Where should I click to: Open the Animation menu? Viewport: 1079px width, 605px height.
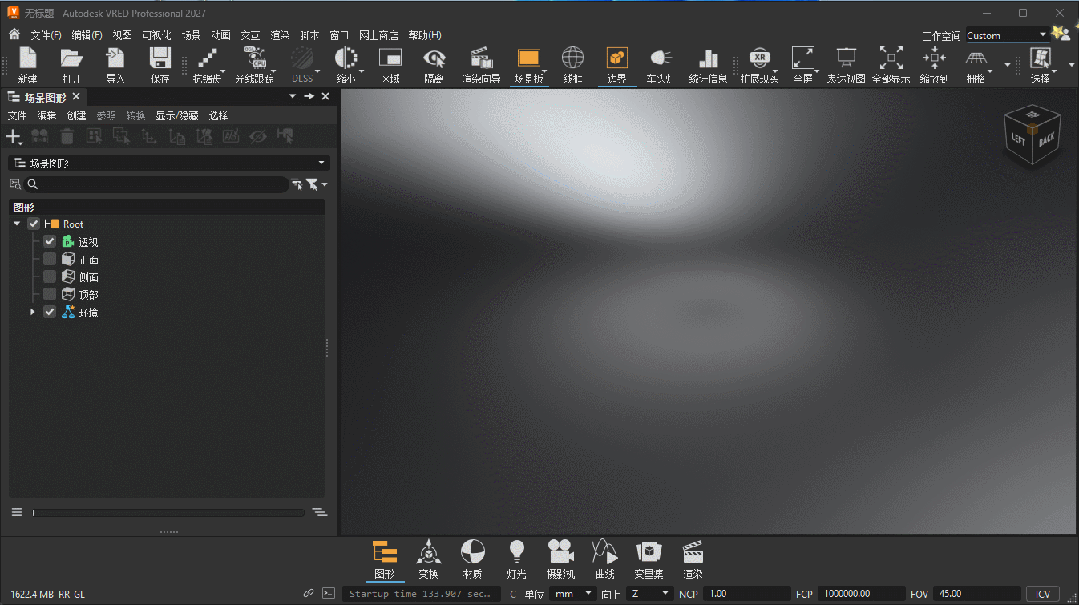click(x=221, y=35)
